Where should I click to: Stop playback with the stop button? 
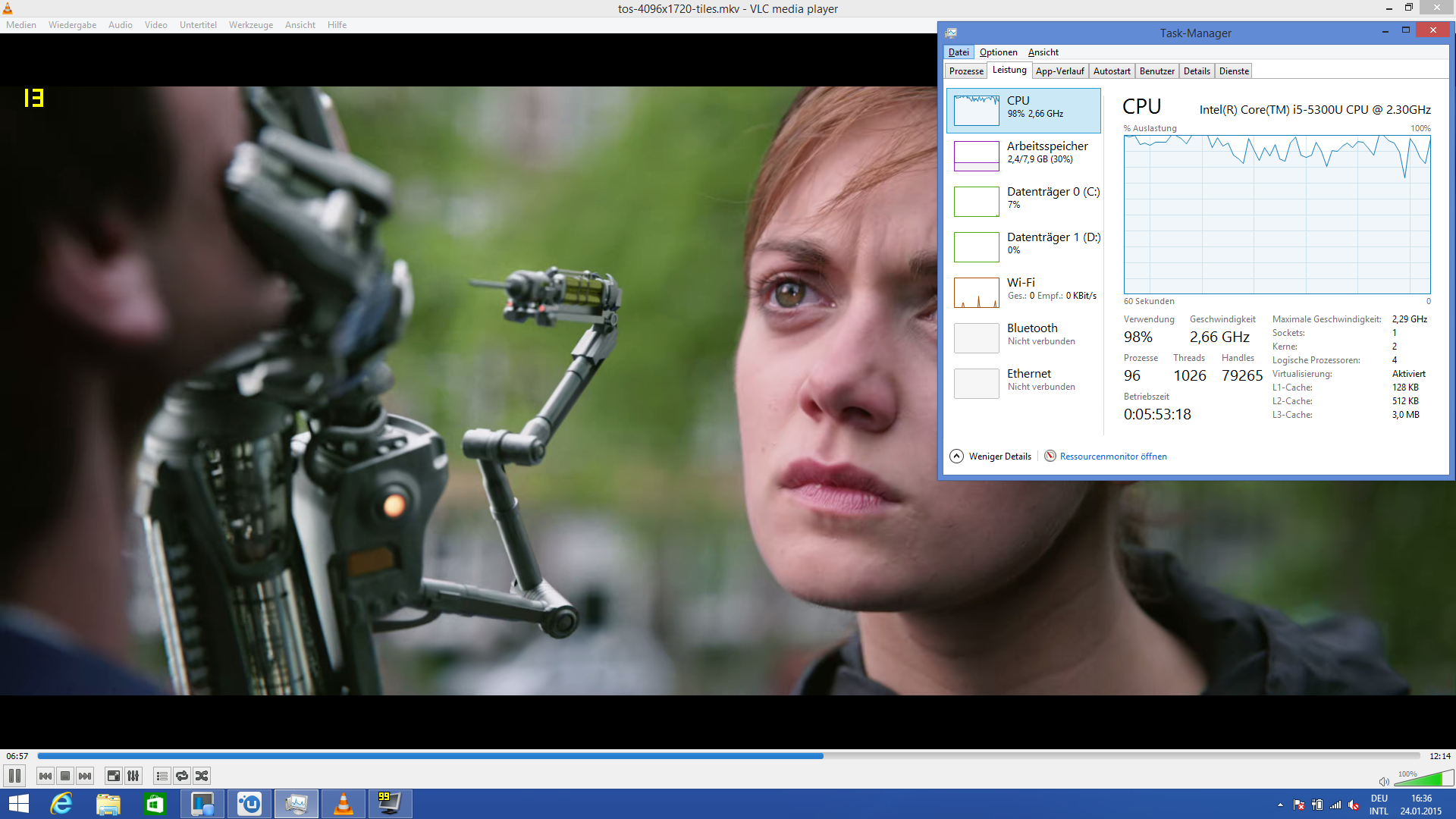pos(65,776)
